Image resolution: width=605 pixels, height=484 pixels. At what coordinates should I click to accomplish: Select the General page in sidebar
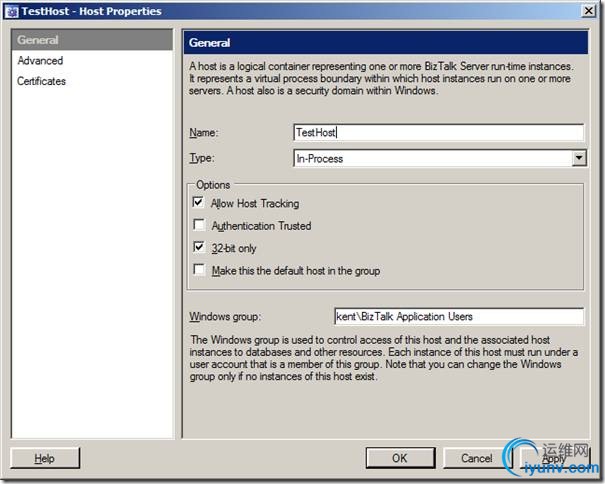[x=92, y=40]
